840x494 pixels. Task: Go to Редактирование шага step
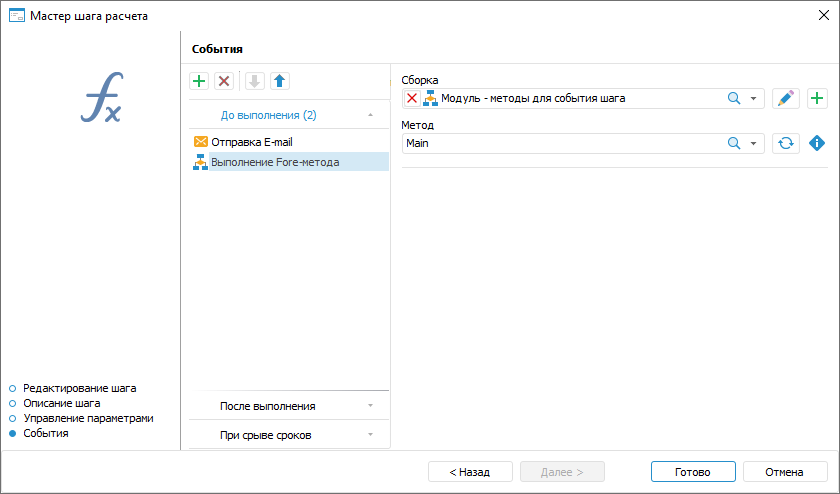click(x=79, y=387)
